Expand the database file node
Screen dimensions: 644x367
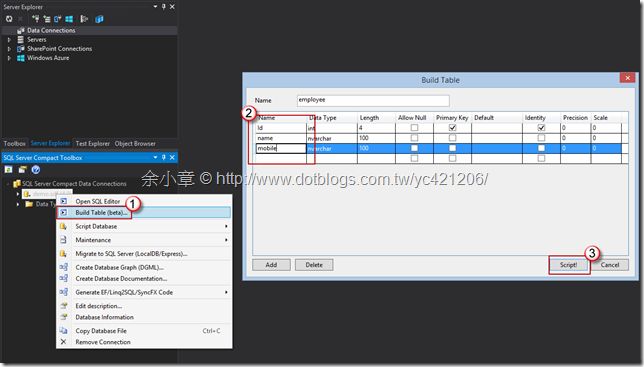tap(18, 194)
